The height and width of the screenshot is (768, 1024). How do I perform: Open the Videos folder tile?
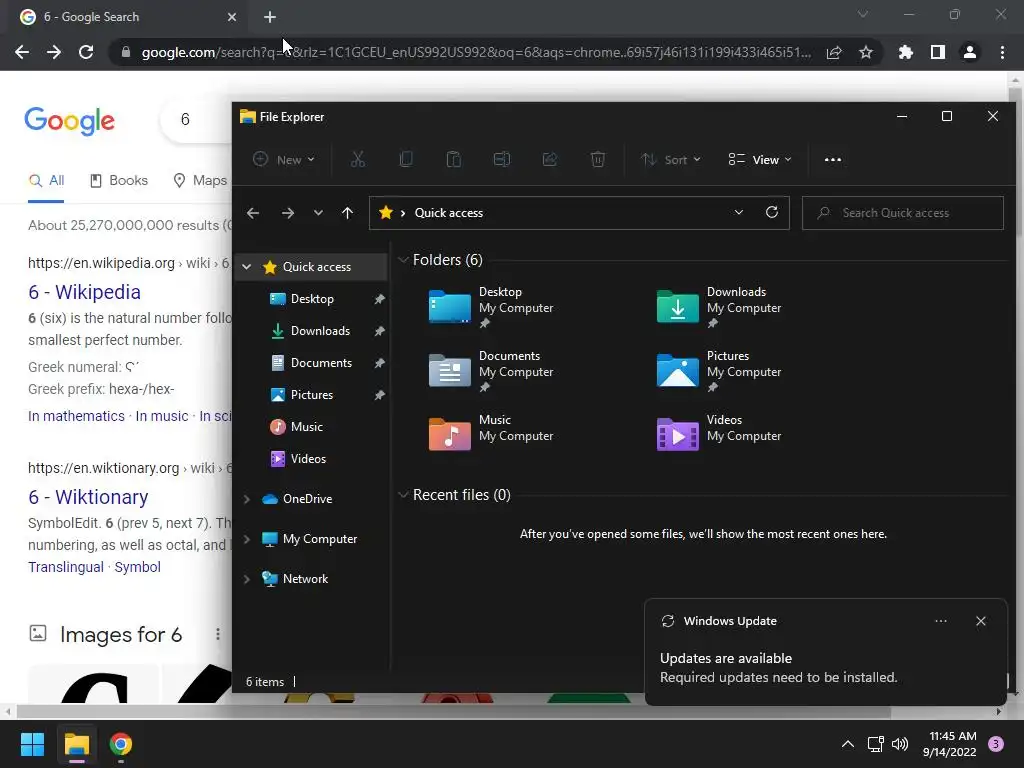click(719, 435)
